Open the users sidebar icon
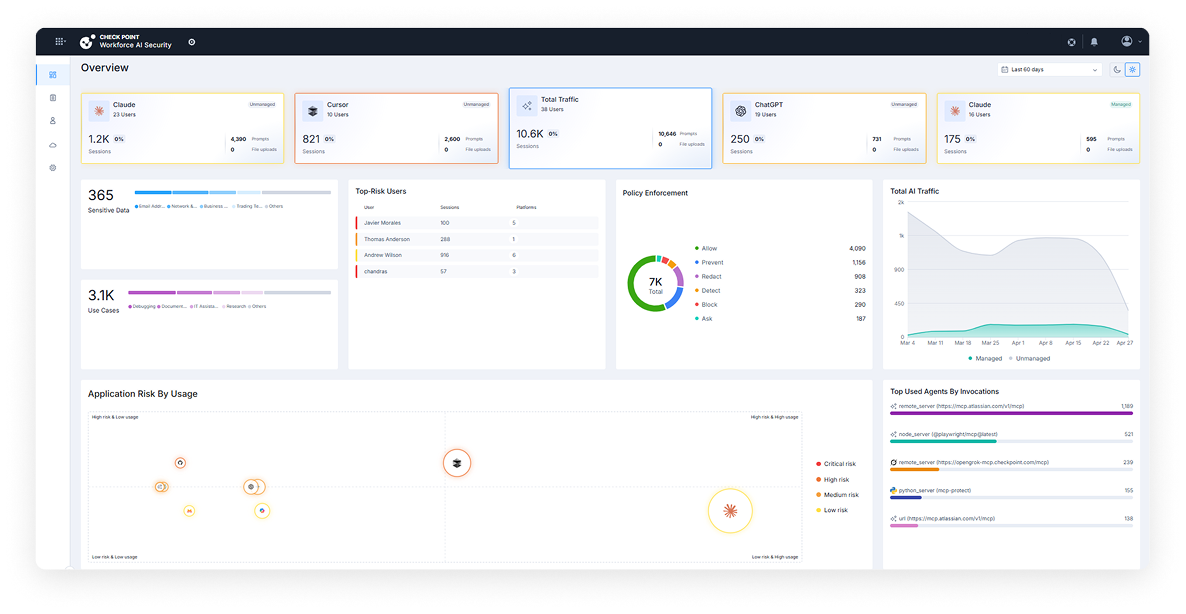Image resolution: width=1186 pixels, height=614 pixels. (x=53, y=120)
